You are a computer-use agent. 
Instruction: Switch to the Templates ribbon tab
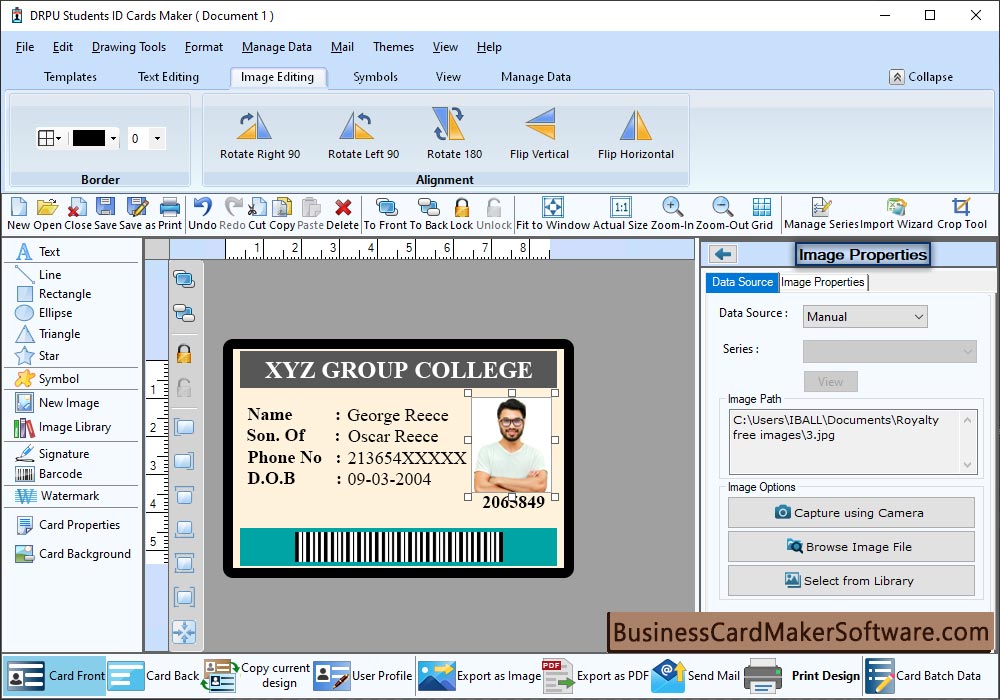70,77
